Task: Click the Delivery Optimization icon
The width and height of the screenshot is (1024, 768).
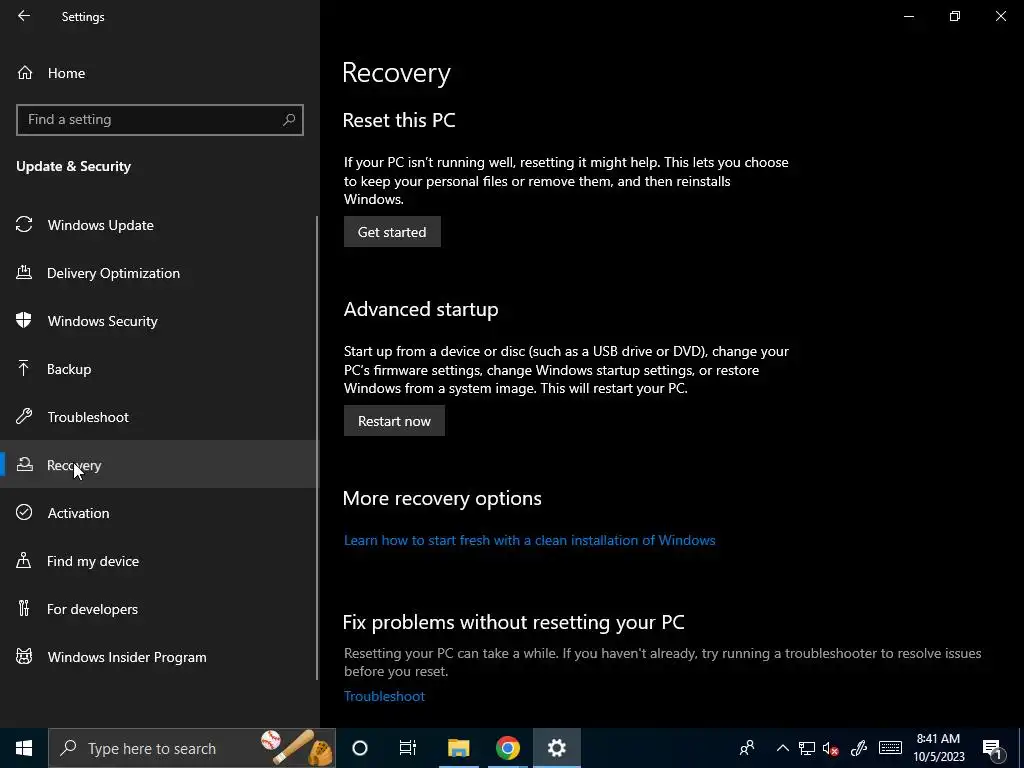Action: (x=24, y=272)
